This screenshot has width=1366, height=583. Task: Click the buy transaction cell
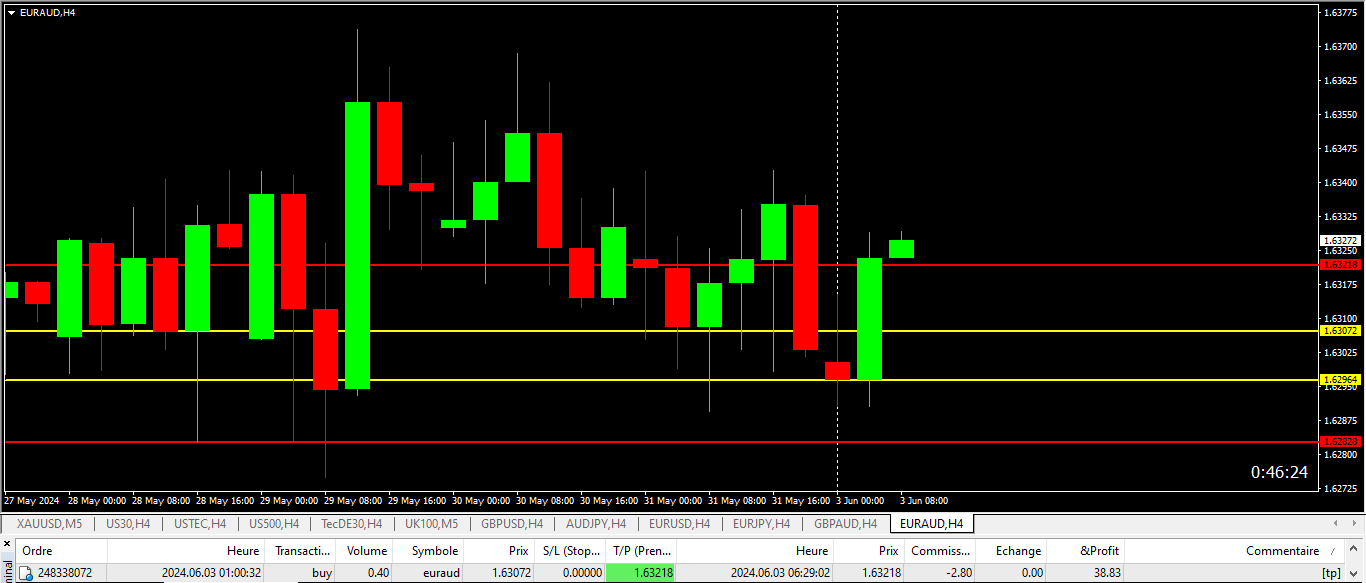tap(321, 573)
